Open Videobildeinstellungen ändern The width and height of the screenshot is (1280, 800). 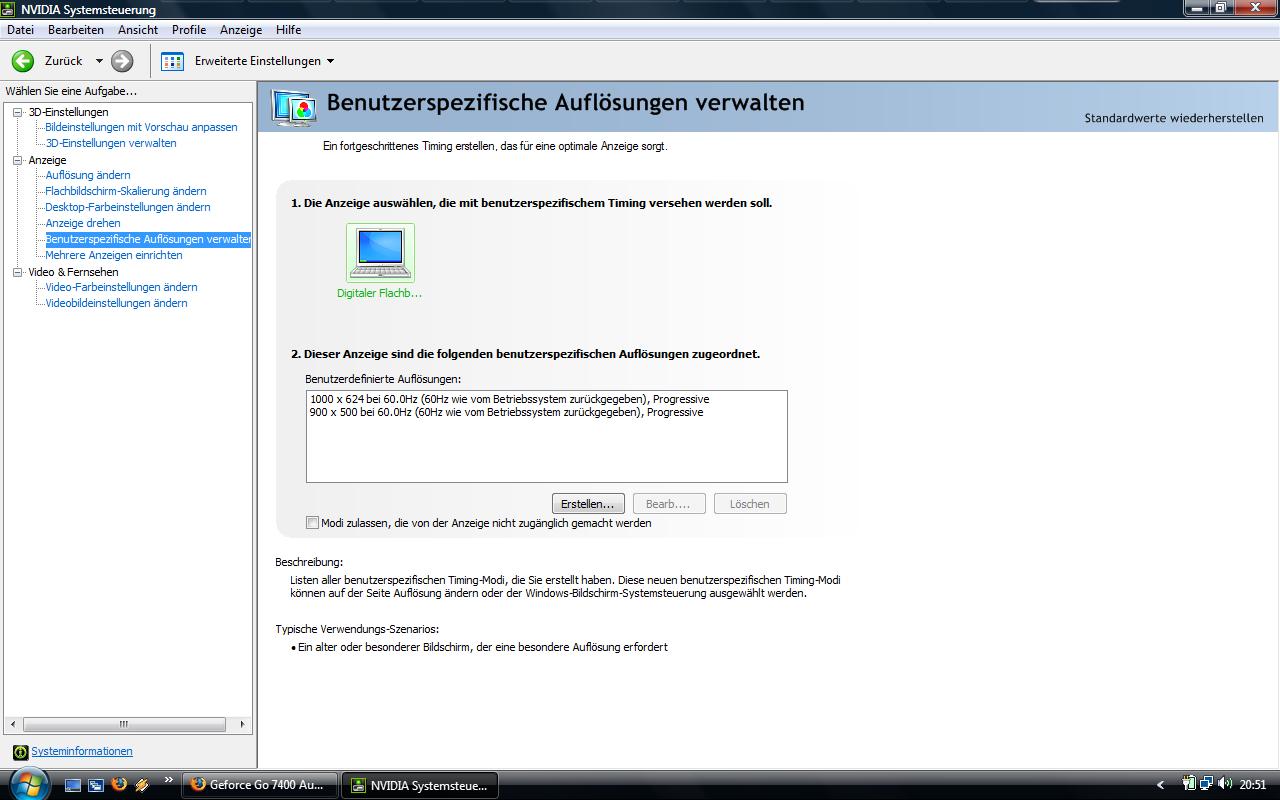(x=116, y=303)
